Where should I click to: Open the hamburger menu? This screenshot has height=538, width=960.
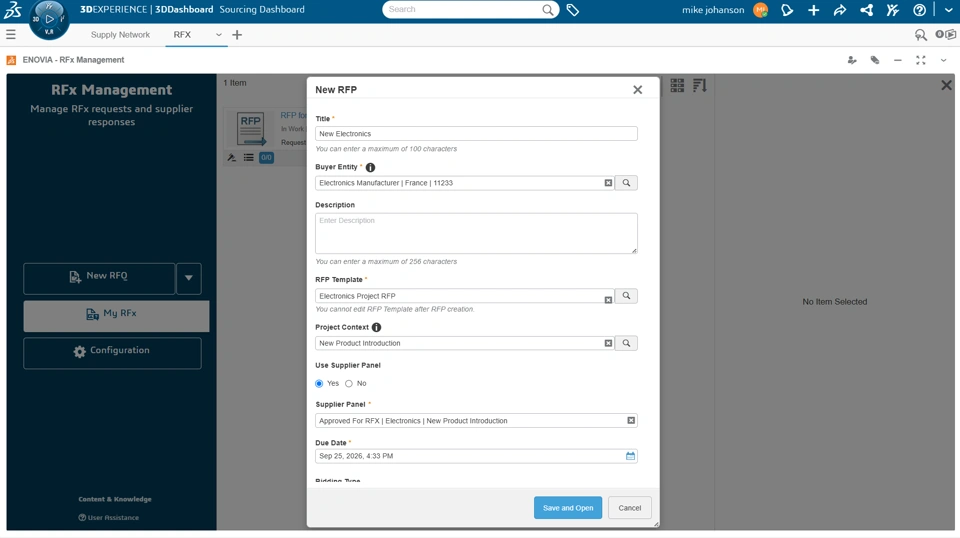[11, 35]
